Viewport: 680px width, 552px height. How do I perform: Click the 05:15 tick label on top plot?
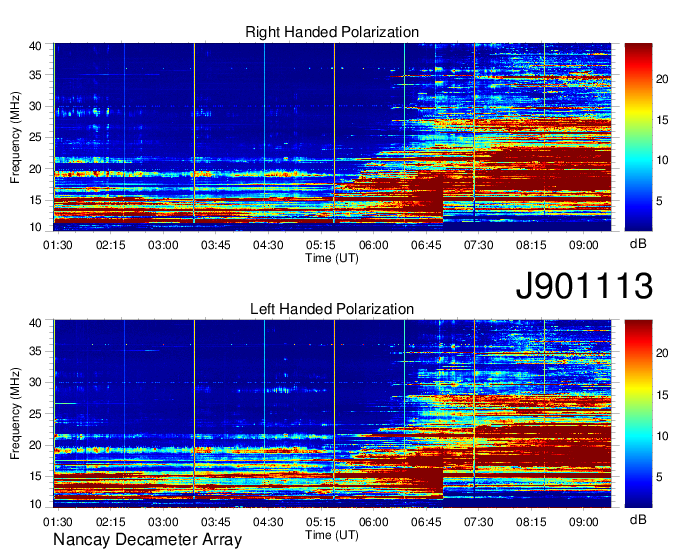coord(320,245)
